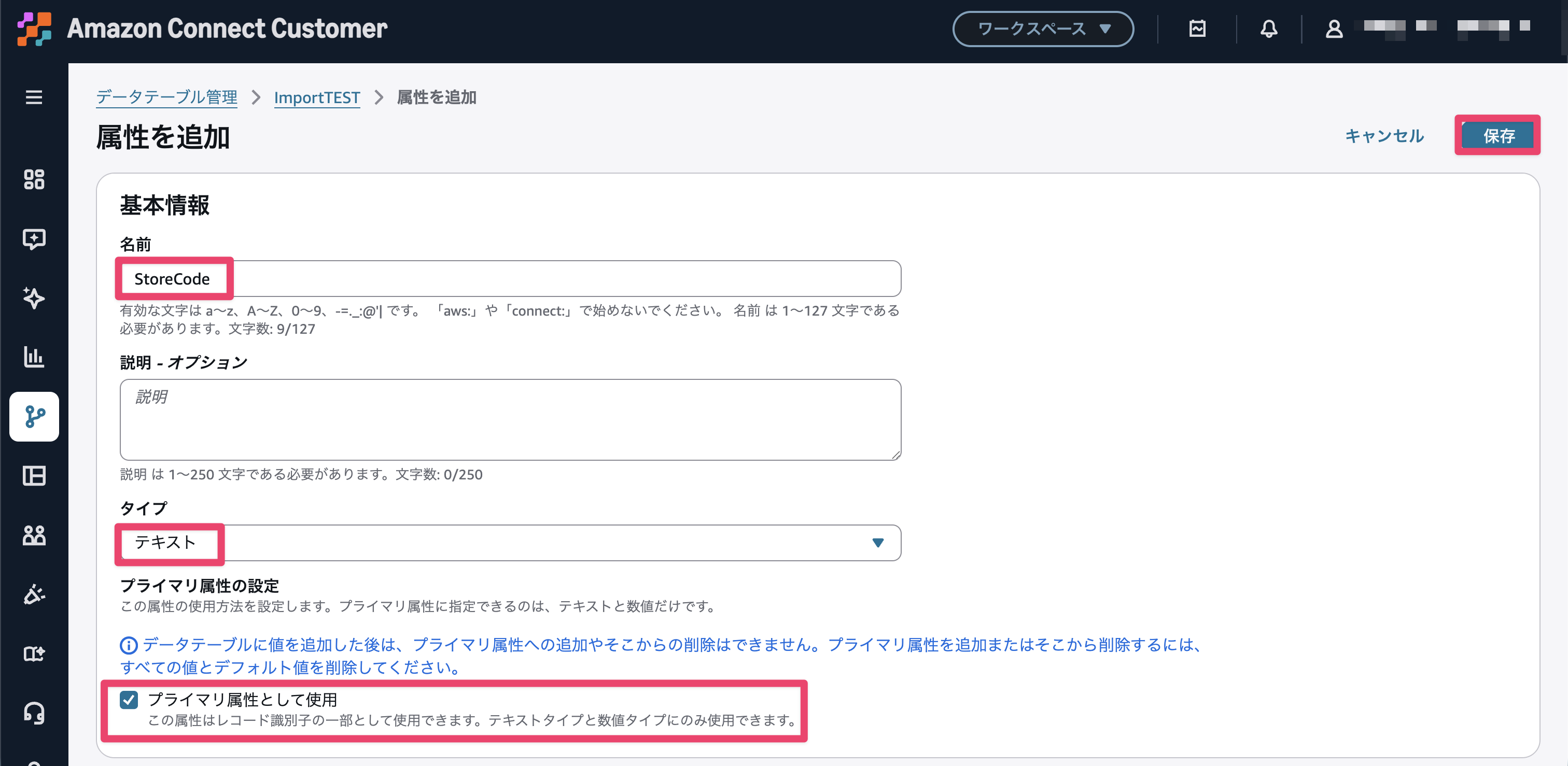Click the 保存 button
The width and height of the screenshot is (1568, 766).
click(x=1498, y=136)
